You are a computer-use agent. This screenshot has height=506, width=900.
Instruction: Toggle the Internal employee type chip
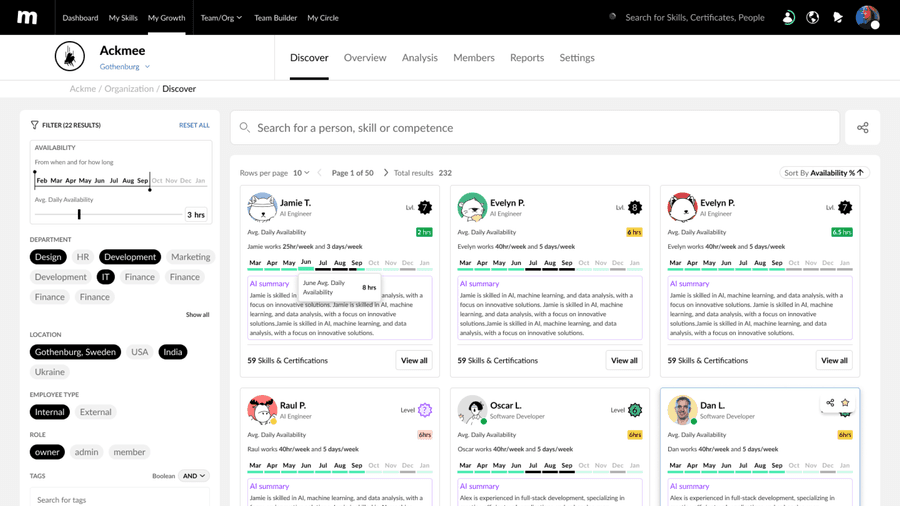50,412
